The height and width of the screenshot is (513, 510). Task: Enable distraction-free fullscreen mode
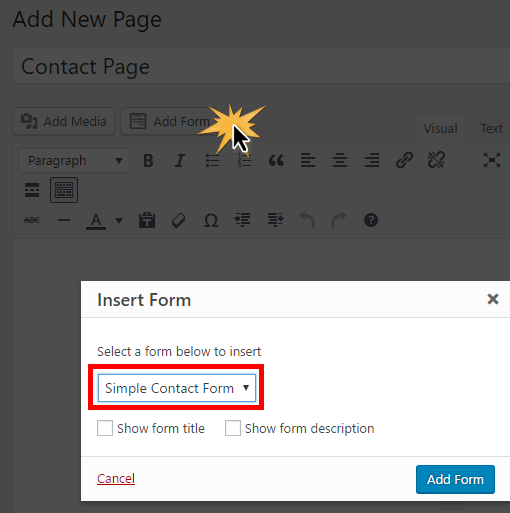coord(492,160)
